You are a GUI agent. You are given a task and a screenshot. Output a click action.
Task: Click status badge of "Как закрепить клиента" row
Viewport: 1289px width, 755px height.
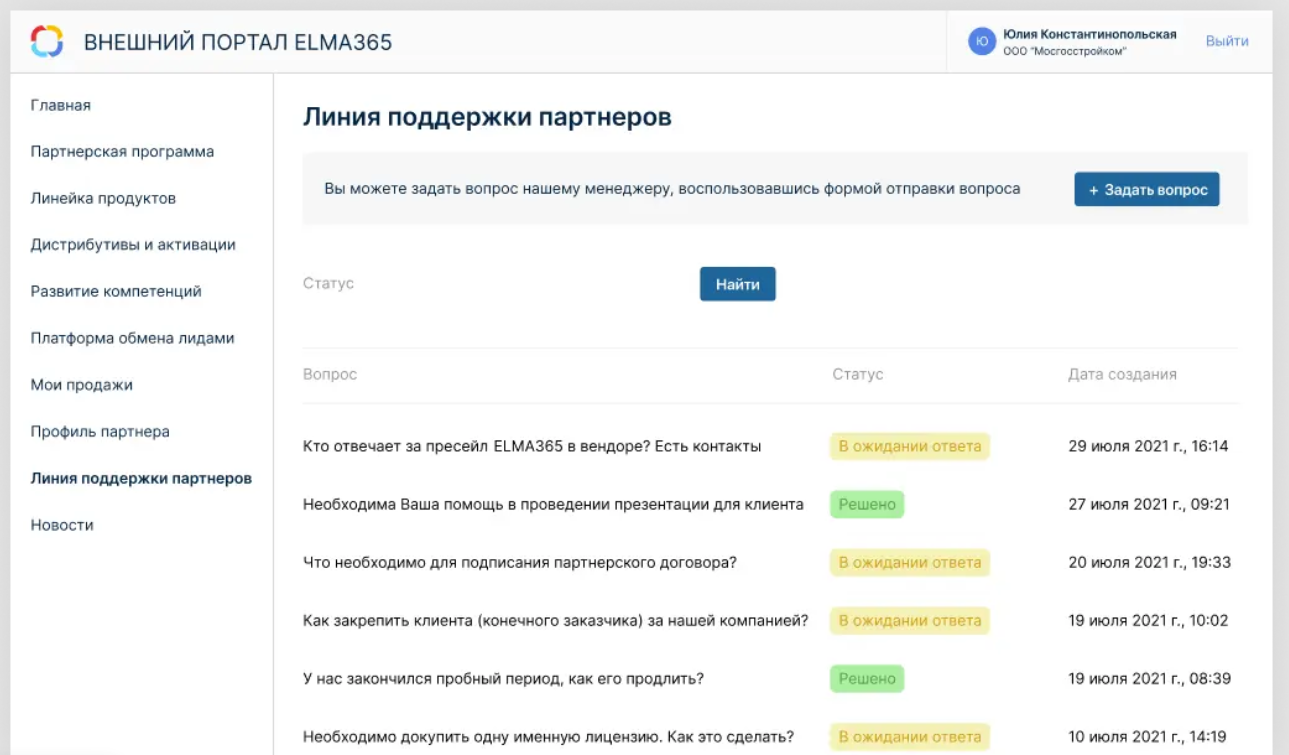pyautogui.click(x=910, y=620)
